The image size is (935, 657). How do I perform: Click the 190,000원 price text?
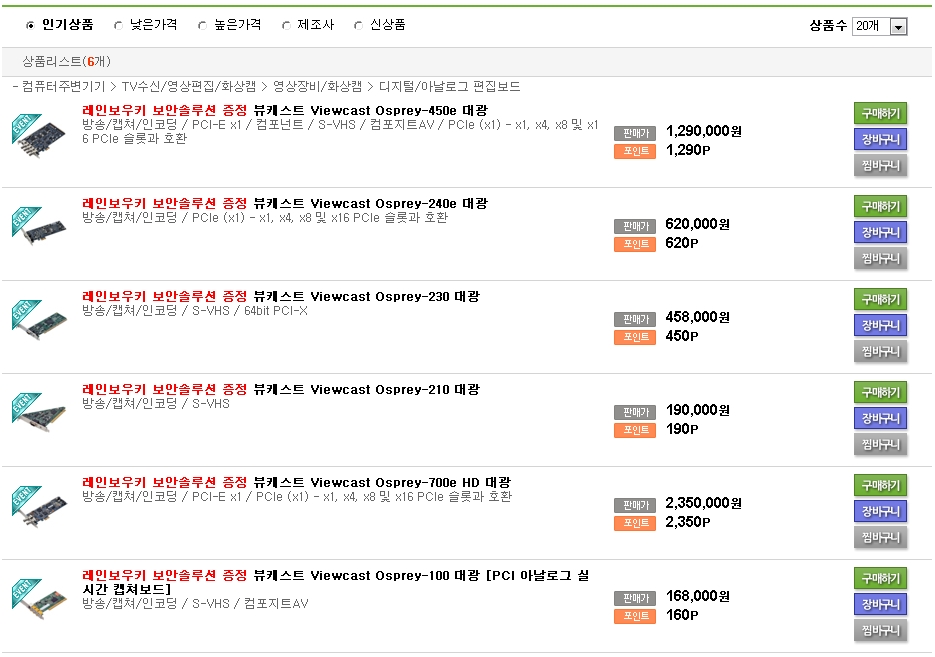tap(698, 410)
